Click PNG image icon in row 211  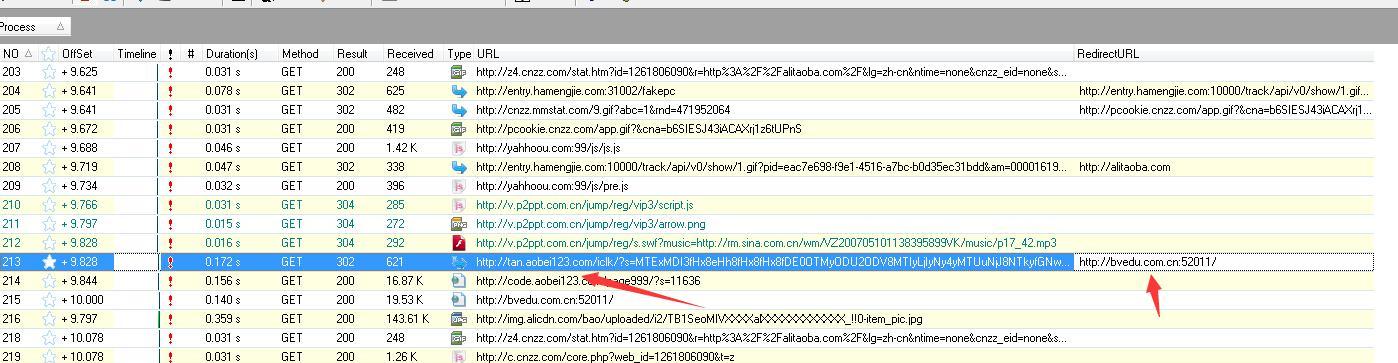click(459, 224)
